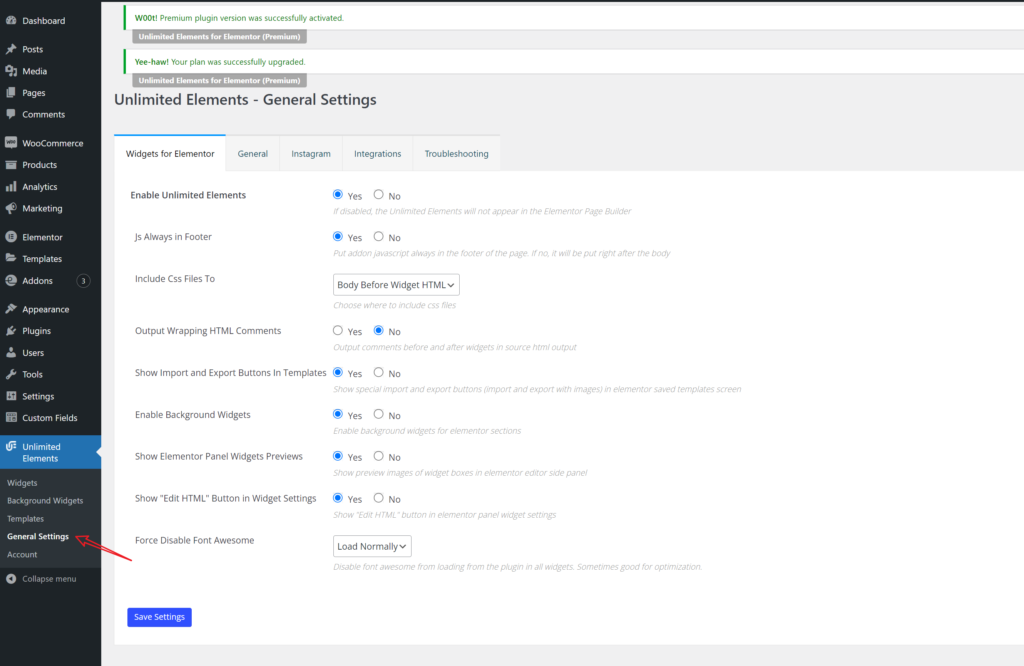The width and height of the screenshot is (1024, 666).
Task: Set Show Import and Export Buttons to No
Action: [x=378, y=372]
